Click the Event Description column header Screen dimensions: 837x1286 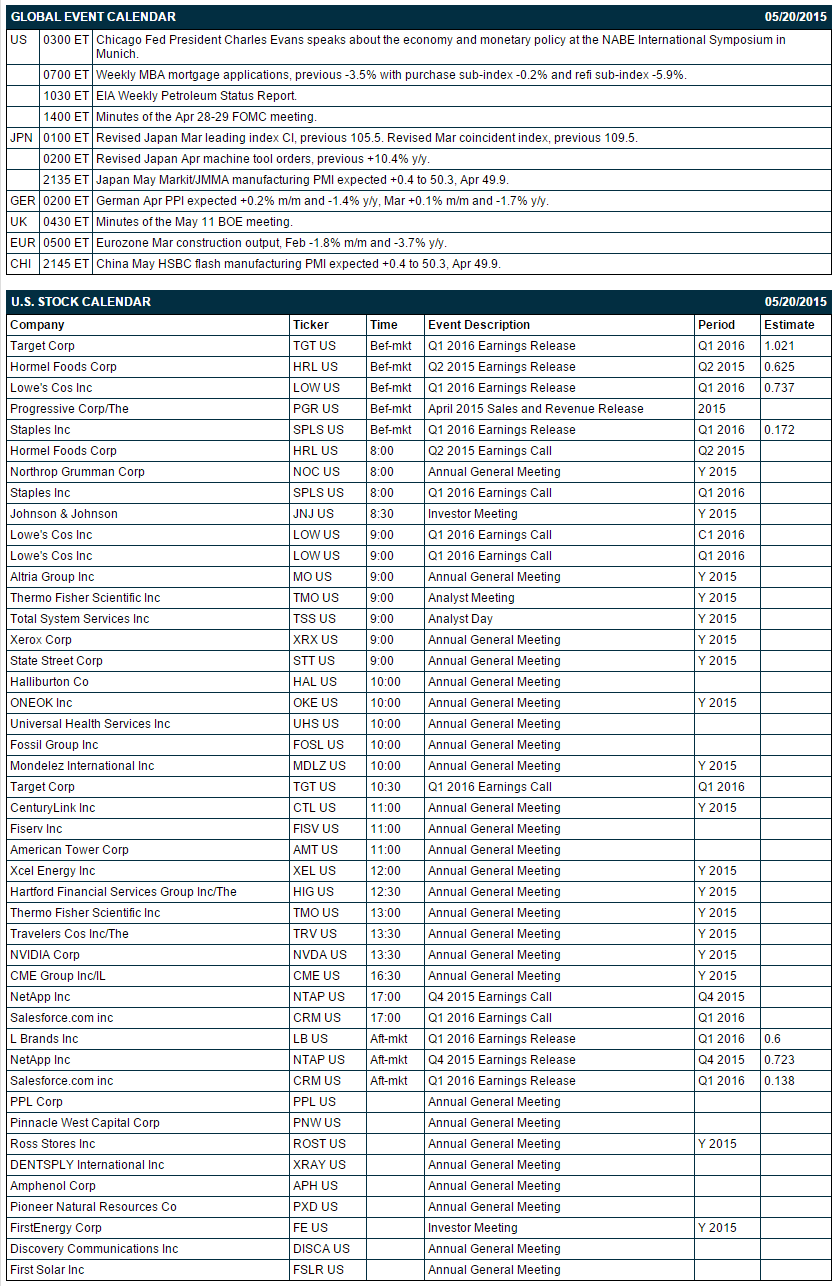[479, 325]
